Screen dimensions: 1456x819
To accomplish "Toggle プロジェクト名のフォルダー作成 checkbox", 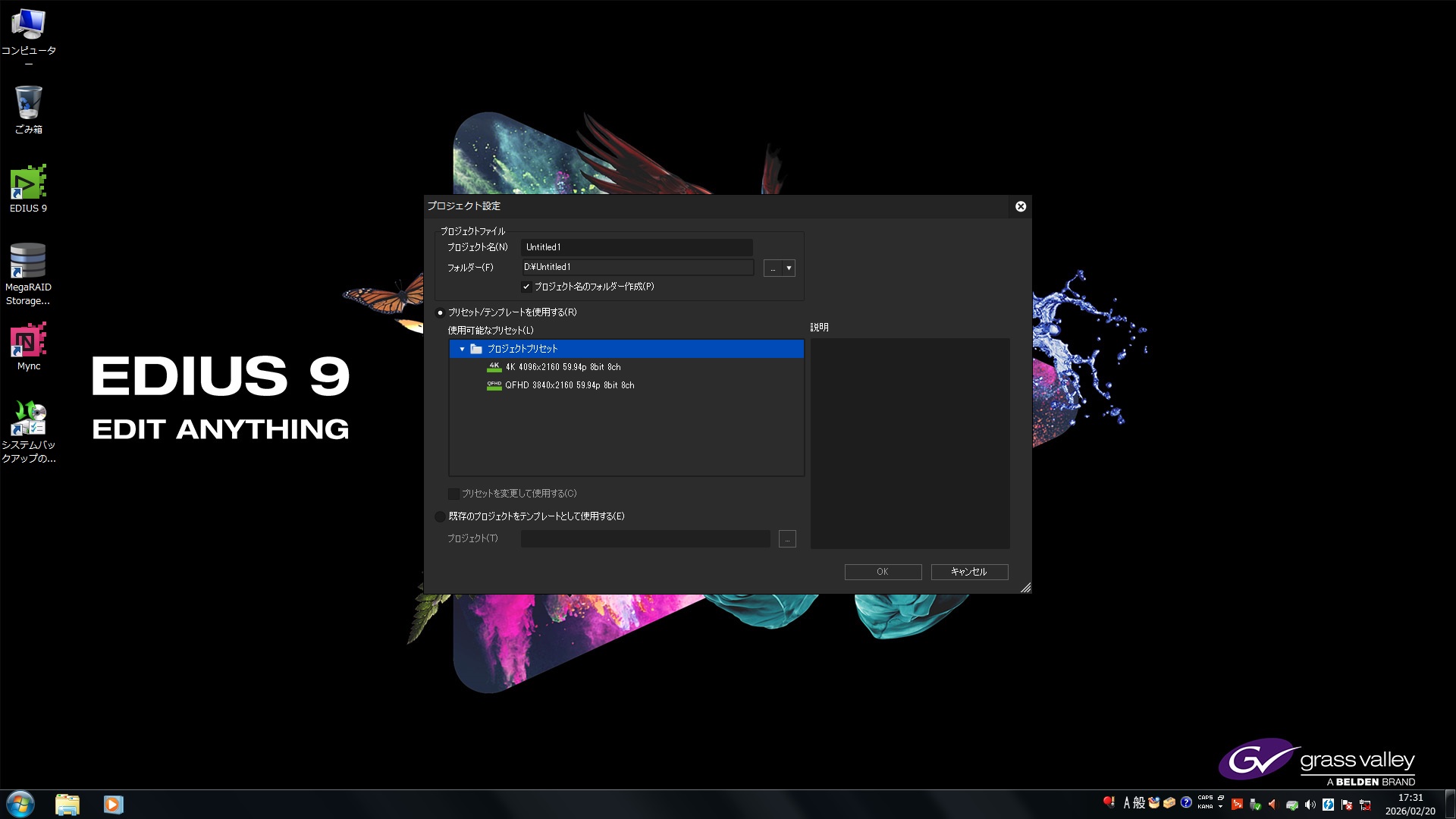I will pyautogui.click(x=526, y=287).
